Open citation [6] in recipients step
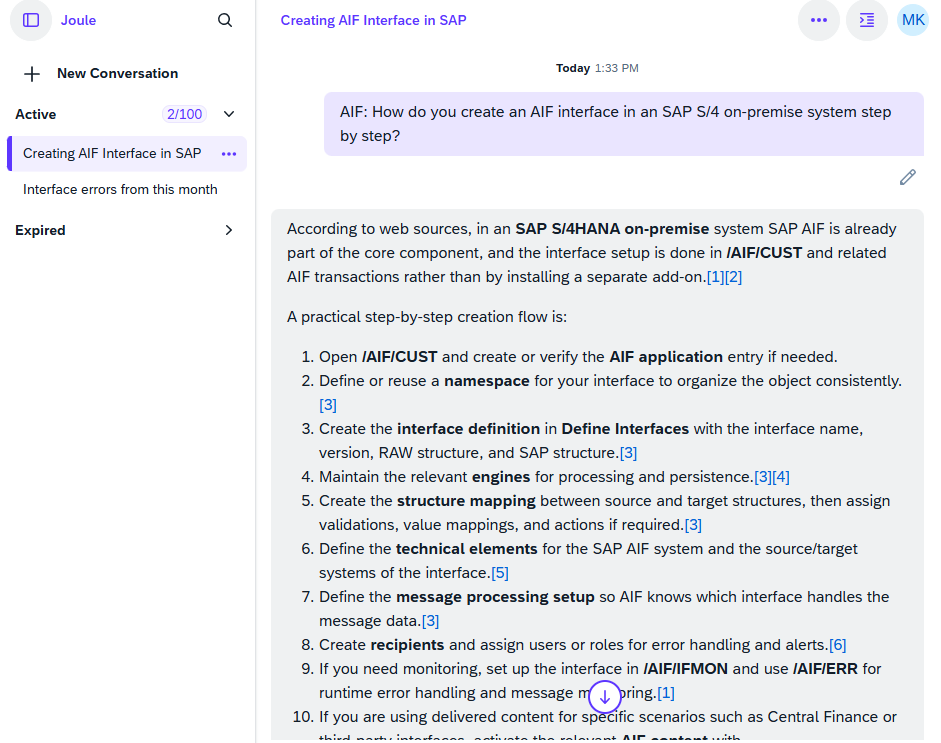This screenshot has height=743, width=941. tap(838, 645)
